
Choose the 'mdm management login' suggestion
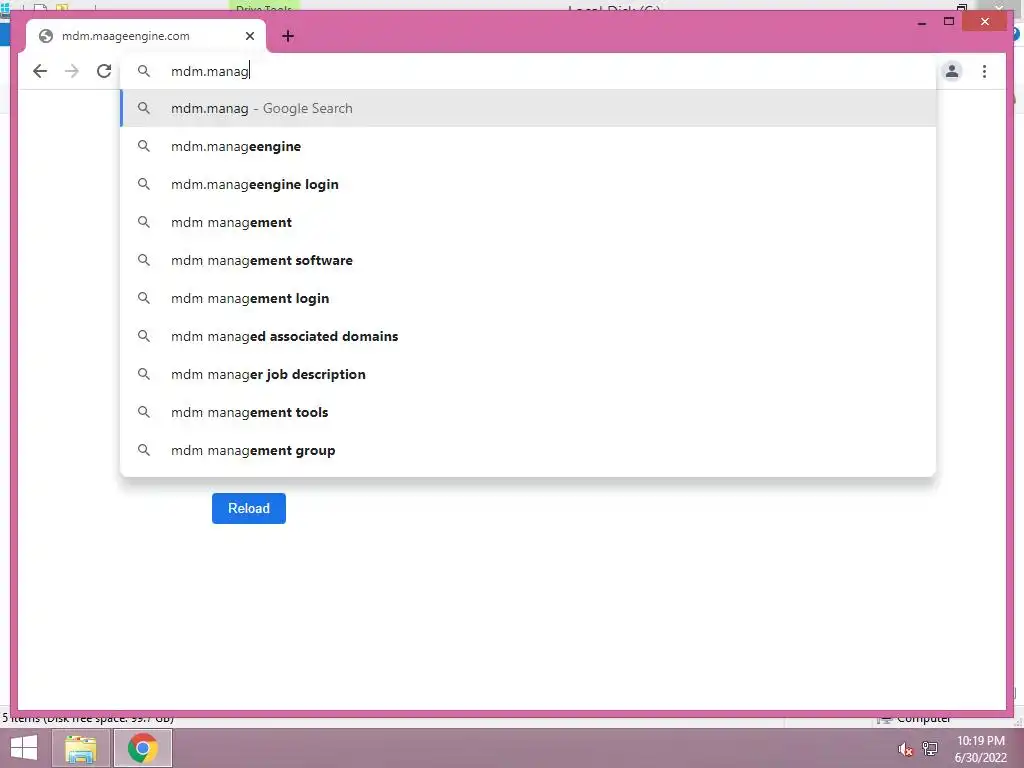click(528, 298)
